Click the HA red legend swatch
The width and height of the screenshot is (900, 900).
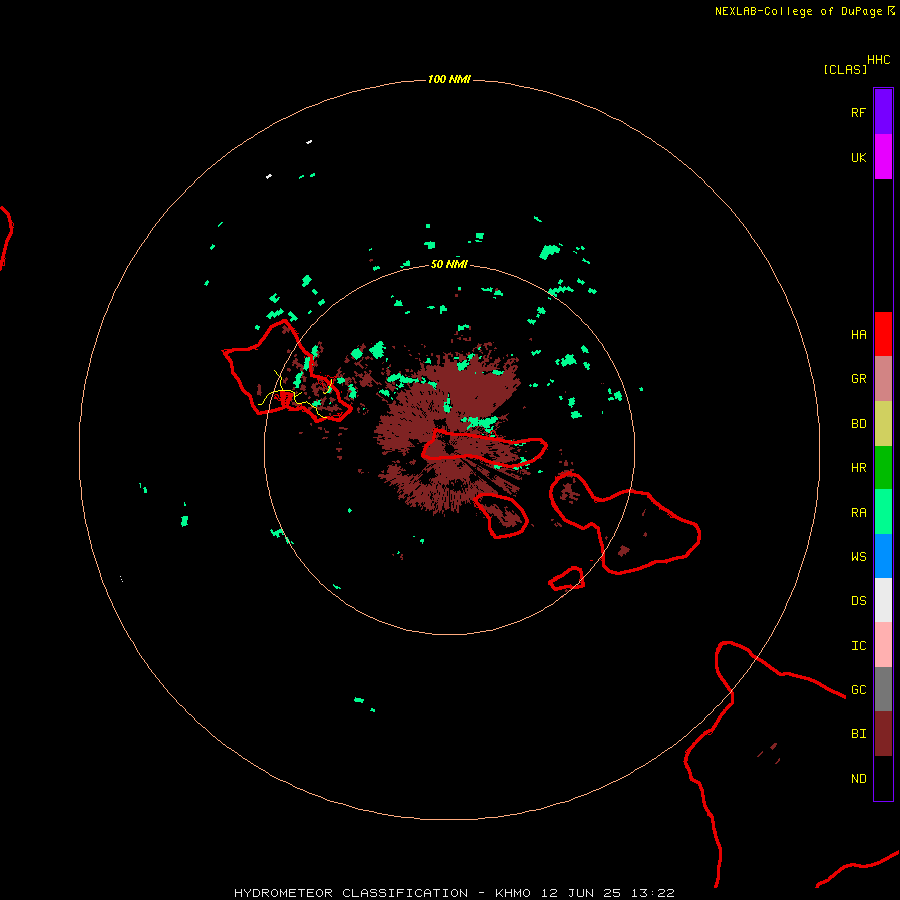883,334
